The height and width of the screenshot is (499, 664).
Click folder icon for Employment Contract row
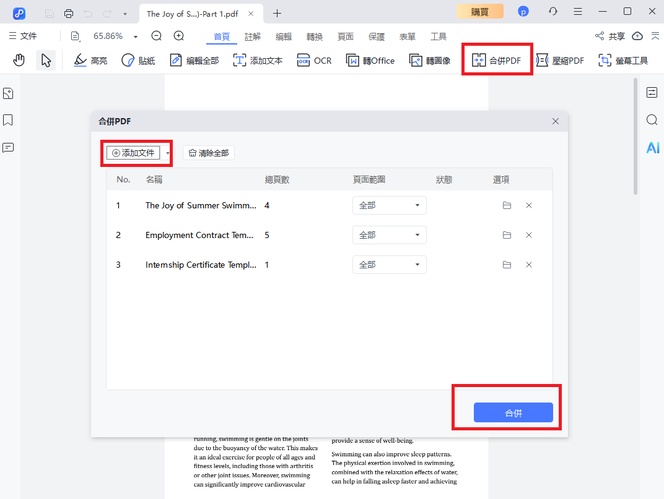507,235
